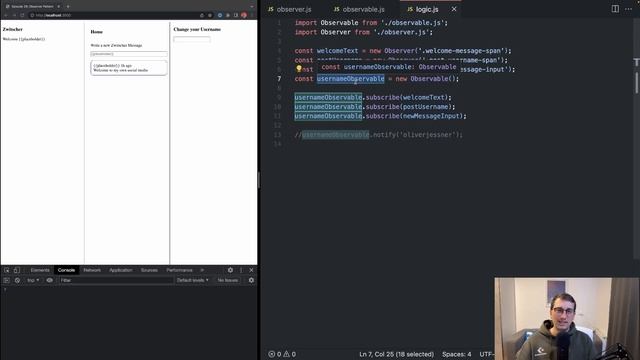This screenshot has width=640, height=360.
Task: Open Default levels dropdown
Action: tap(193, 280)
